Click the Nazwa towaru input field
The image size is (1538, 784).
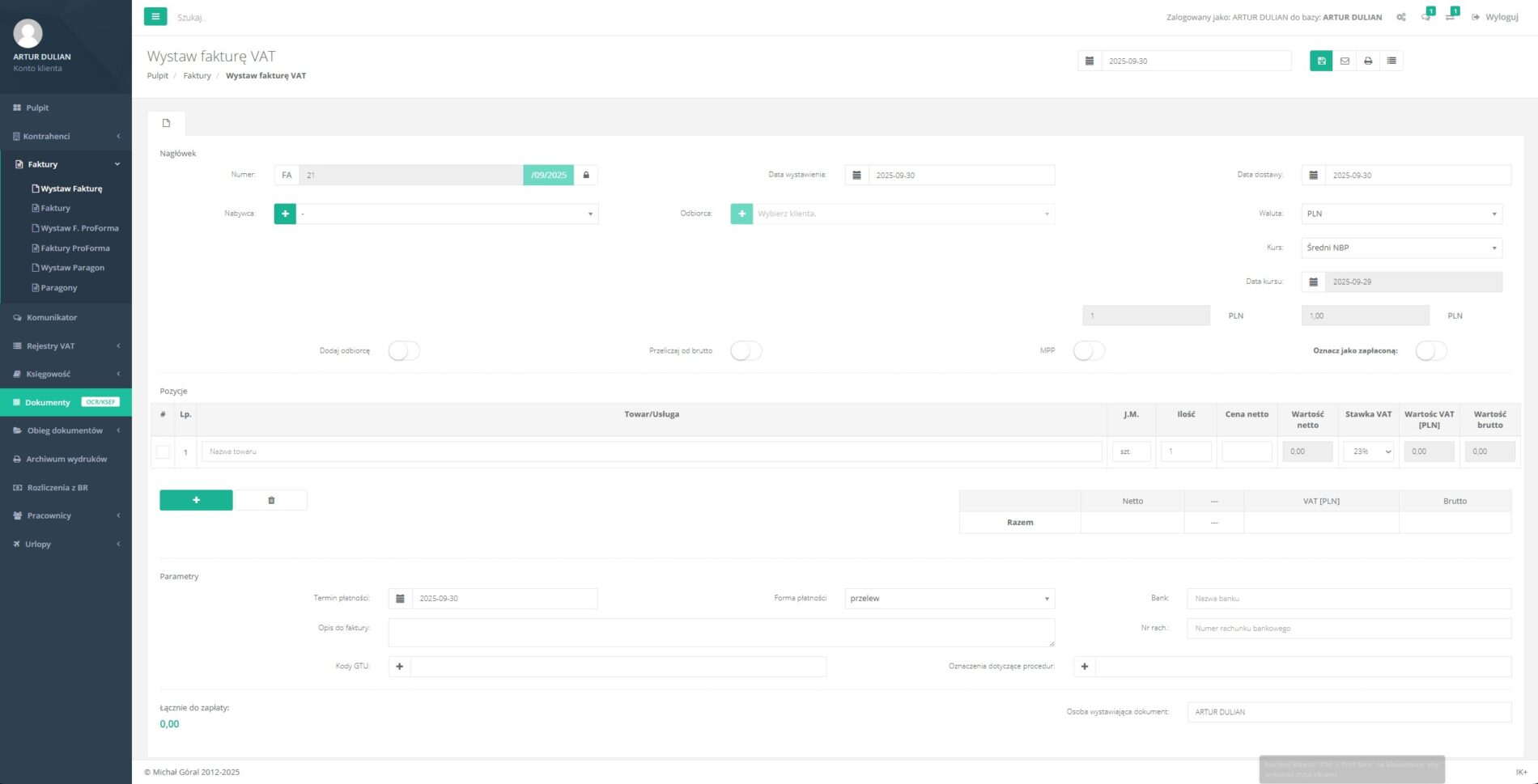coord(651,451)
